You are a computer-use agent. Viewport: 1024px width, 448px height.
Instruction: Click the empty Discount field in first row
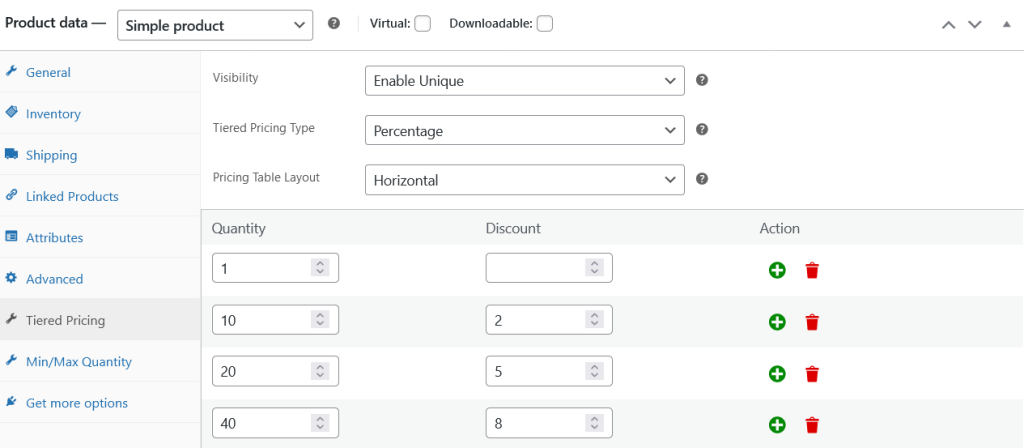pos(536,268)
